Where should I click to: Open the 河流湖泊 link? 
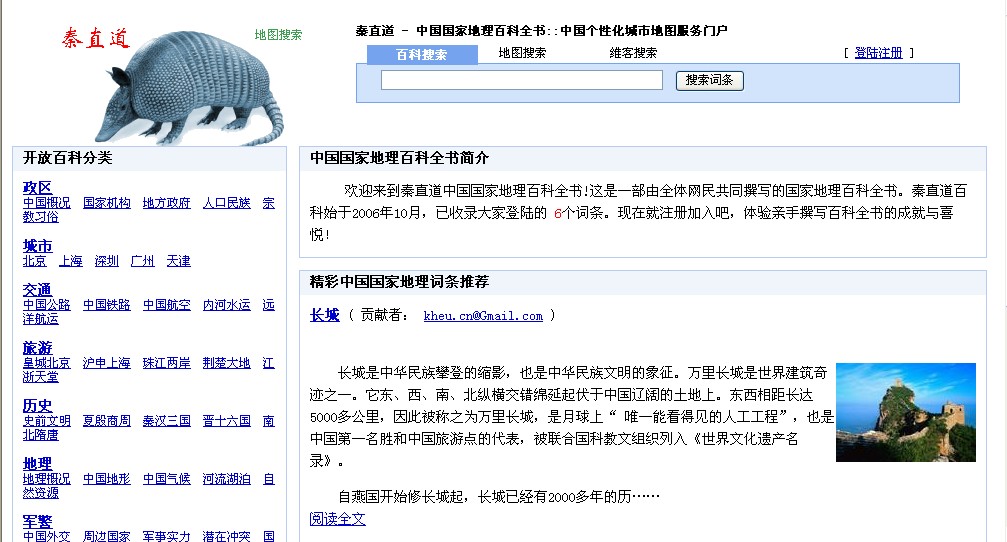click(227, 479)
